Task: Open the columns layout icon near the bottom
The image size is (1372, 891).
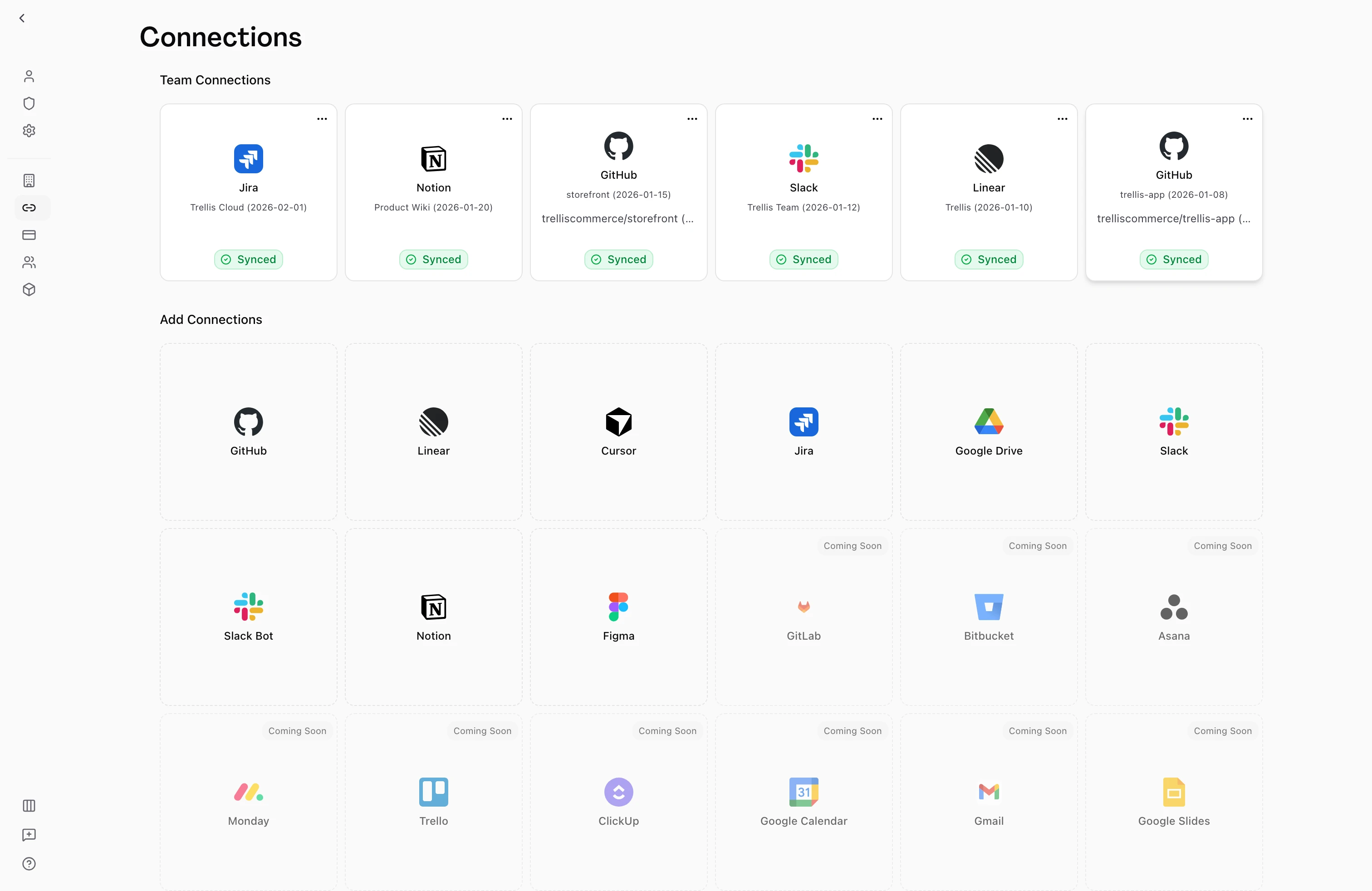Action: pos(29,805)
